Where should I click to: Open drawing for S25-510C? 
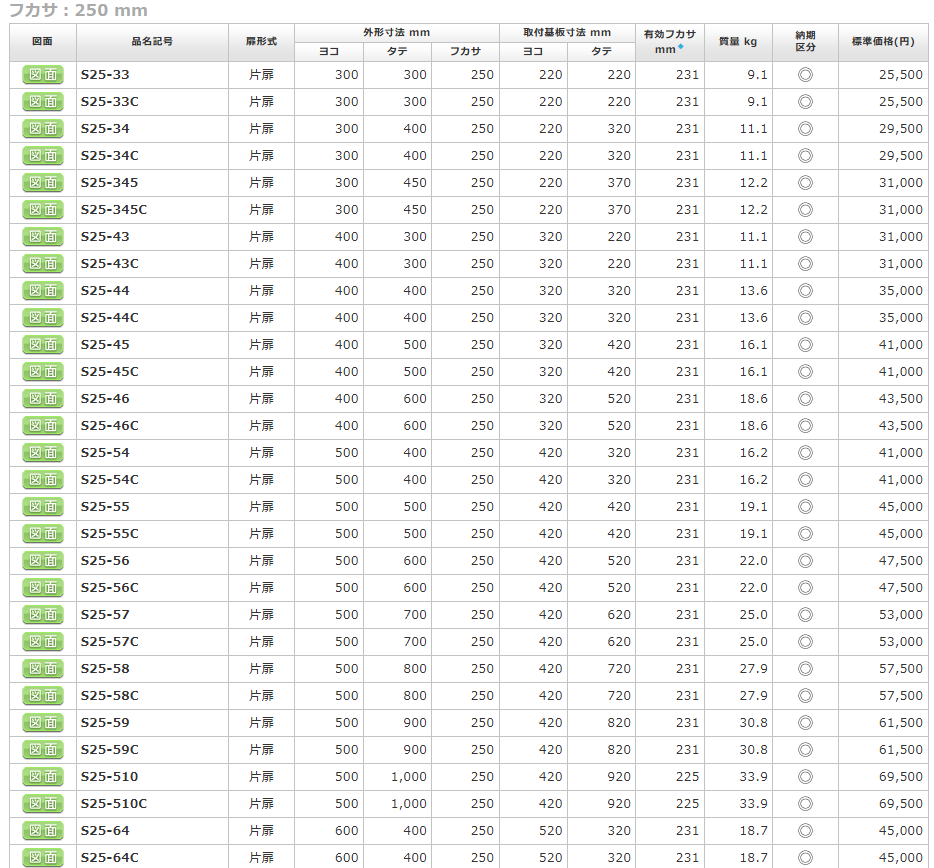(x=43, y=804)
